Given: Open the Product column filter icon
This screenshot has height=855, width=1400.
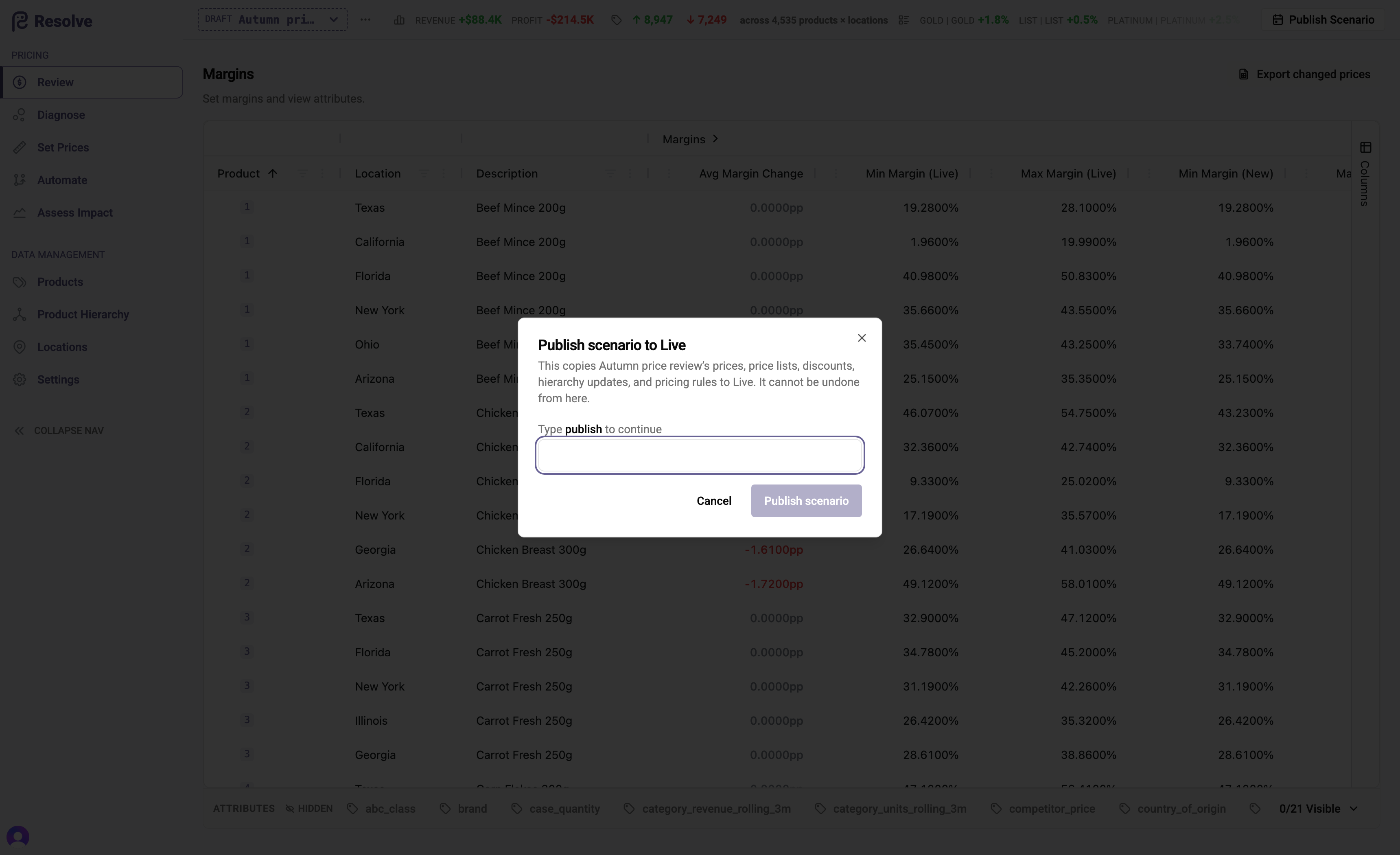Looking at the screenshot, I should pyautogui.click(x=302, y=173).
